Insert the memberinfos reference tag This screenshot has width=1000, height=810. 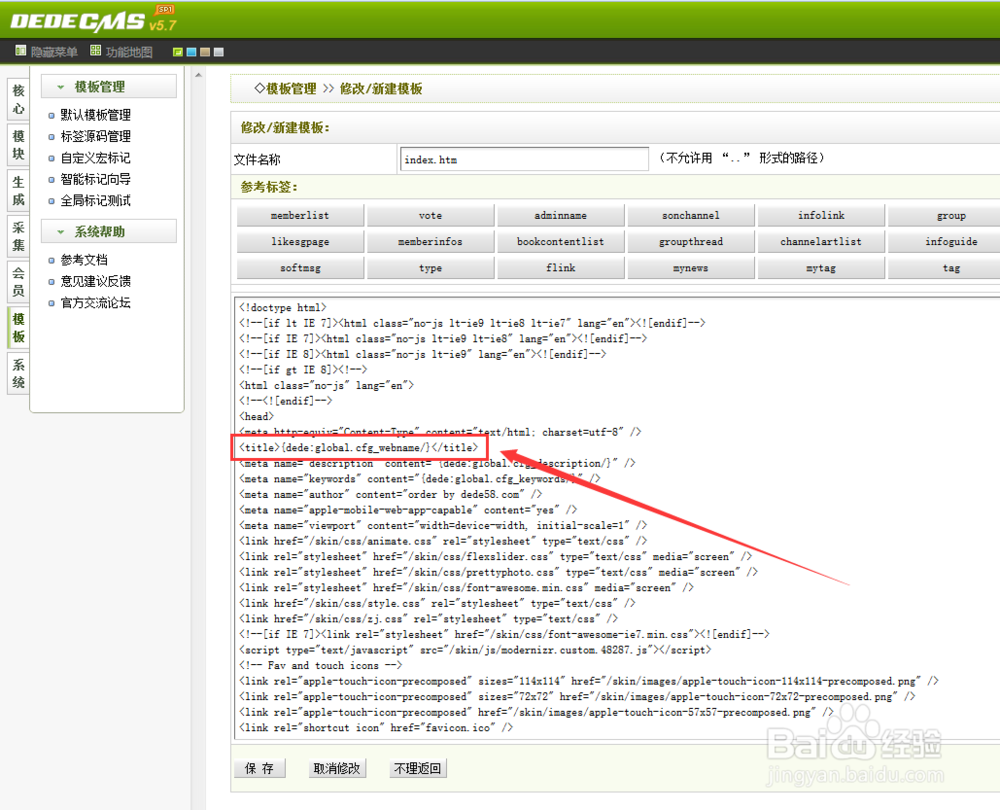[430, 242]
